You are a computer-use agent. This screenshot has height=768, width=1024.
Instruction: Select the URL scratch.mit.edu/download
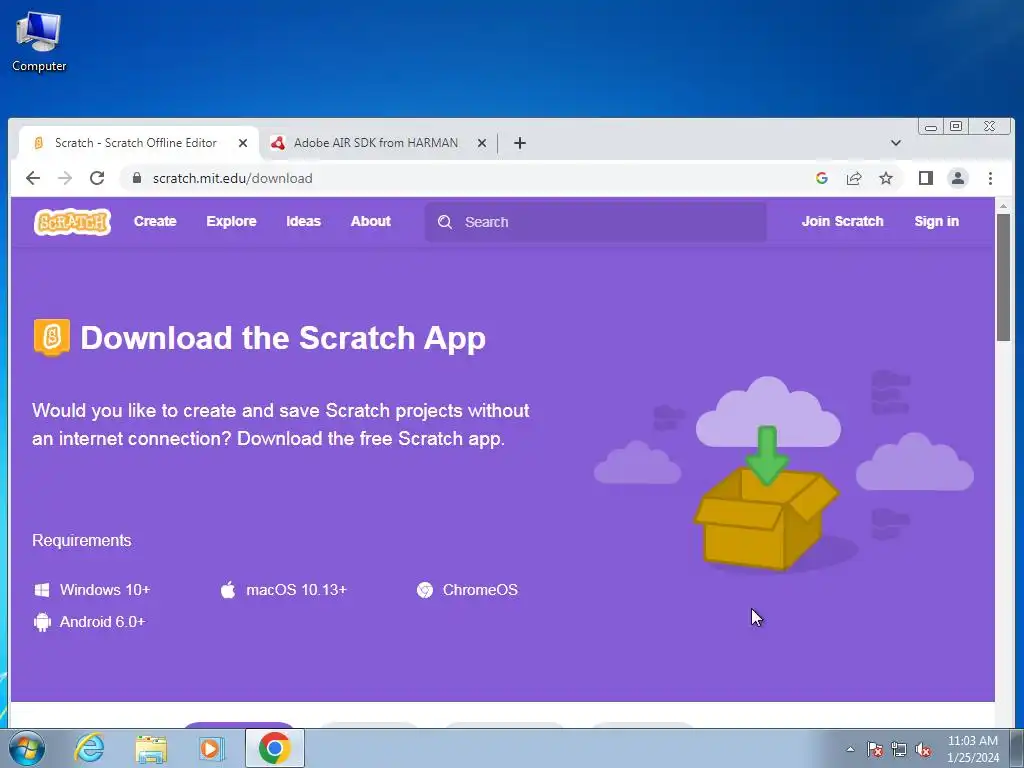coord(232,178)
